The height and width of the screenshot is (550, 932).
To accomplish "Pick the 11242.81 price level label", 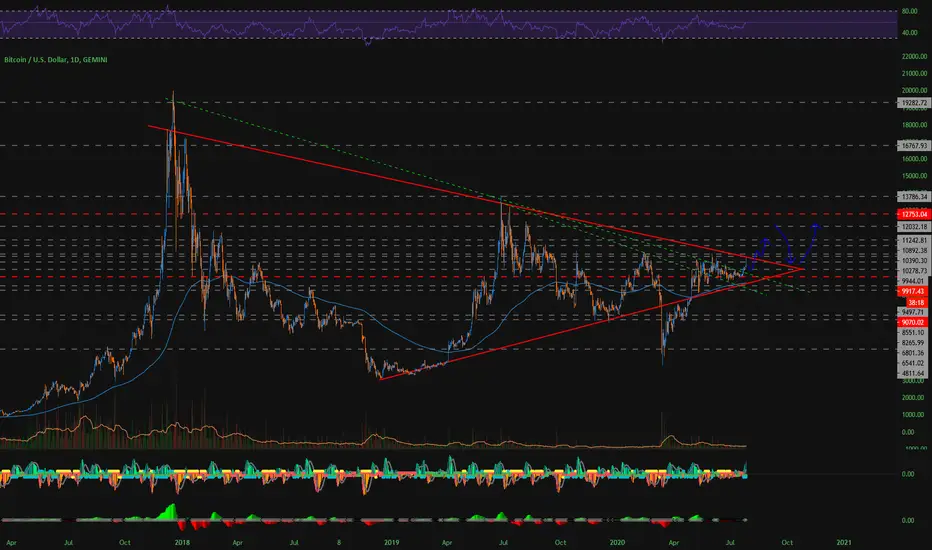I will [x=914, y=240].
